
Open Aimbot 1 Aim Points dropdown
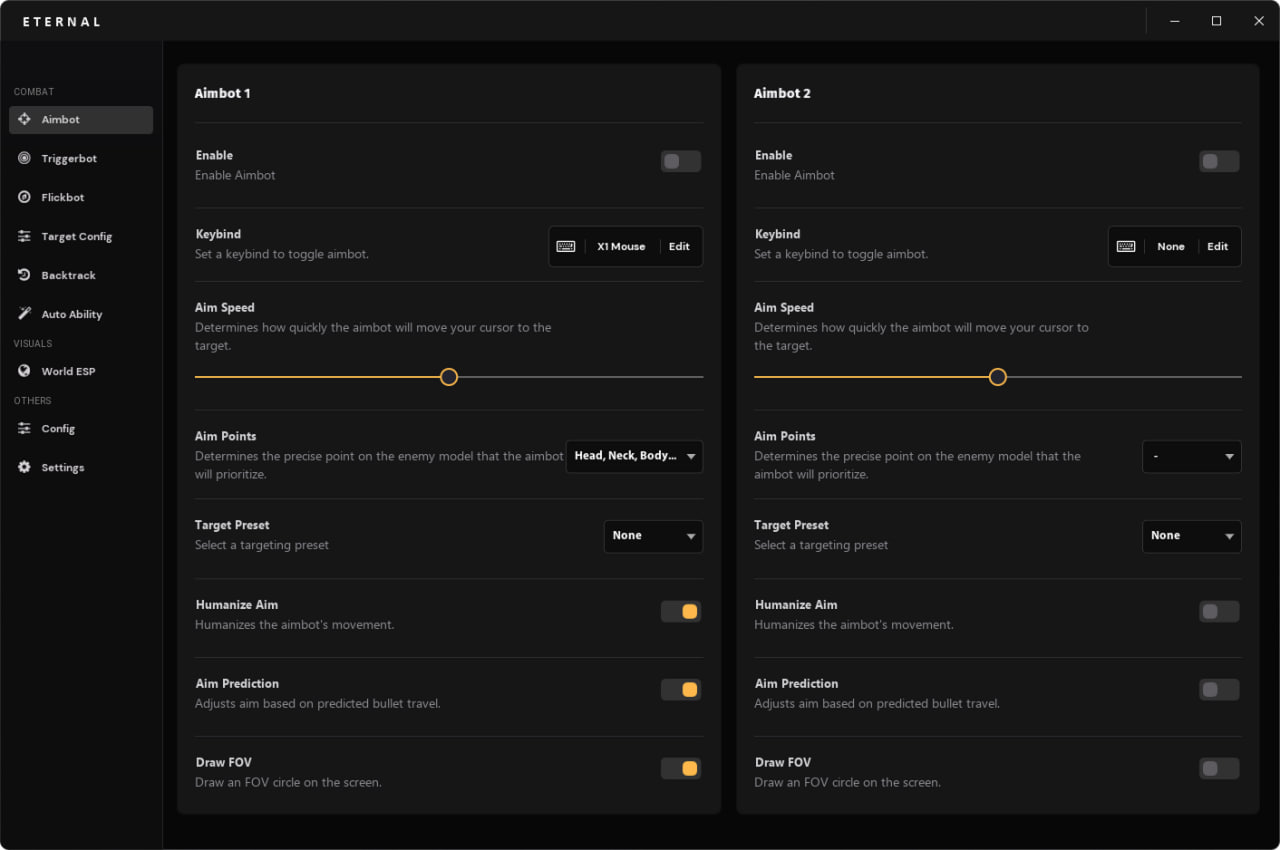pos(634,456)
